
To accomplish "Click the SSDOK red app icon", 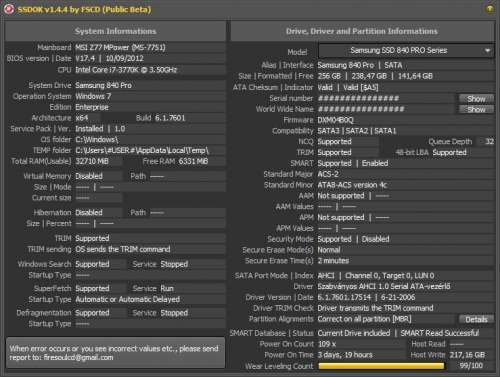I will (x=8, y=9).
